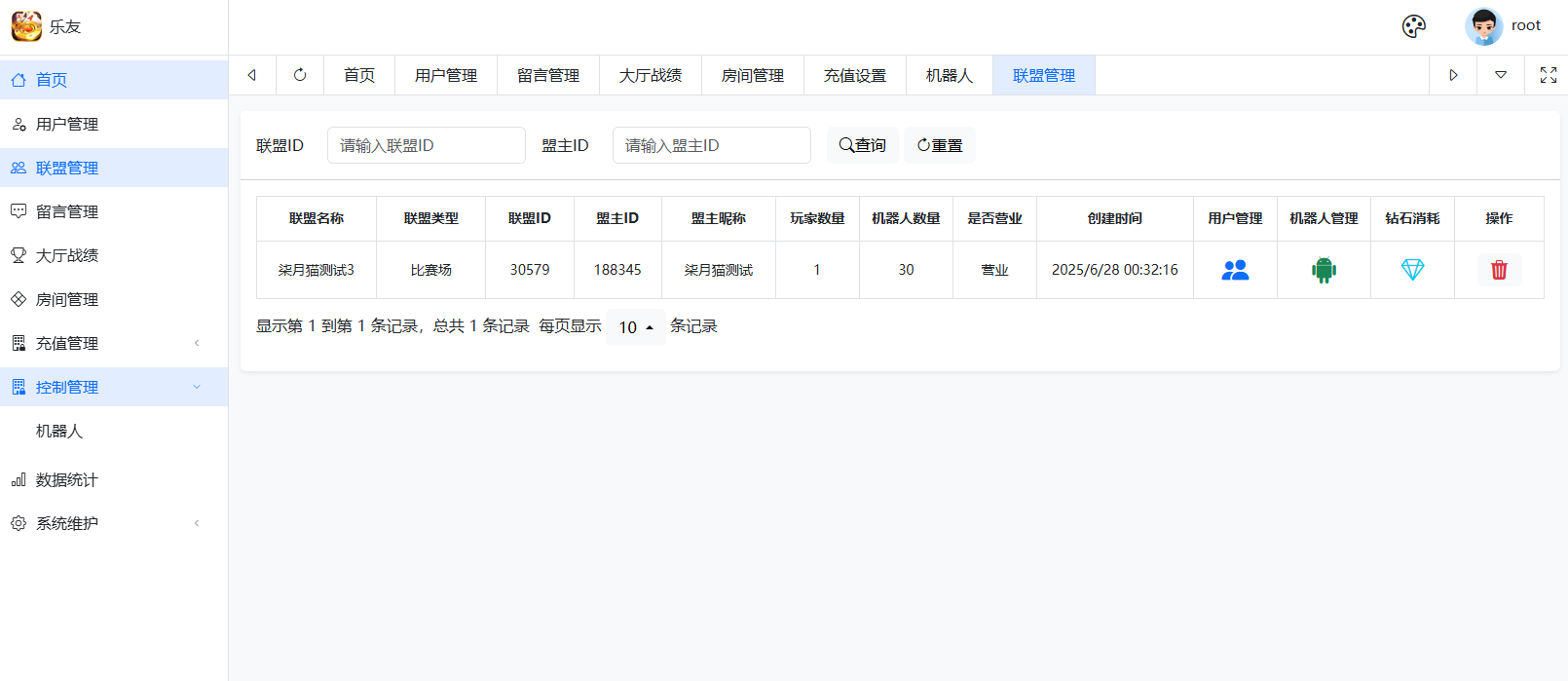Image resolution: width=1568 pixels, height=681 pixels.
Task: Refresh the current tab with reload icon
Action: pyautogui.click(x=300, y=75)
